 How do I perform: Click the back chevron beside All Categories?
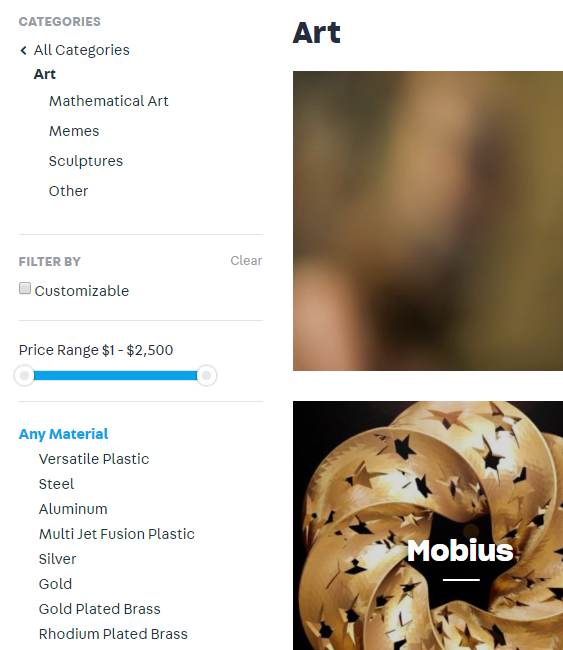click(24, 51)
